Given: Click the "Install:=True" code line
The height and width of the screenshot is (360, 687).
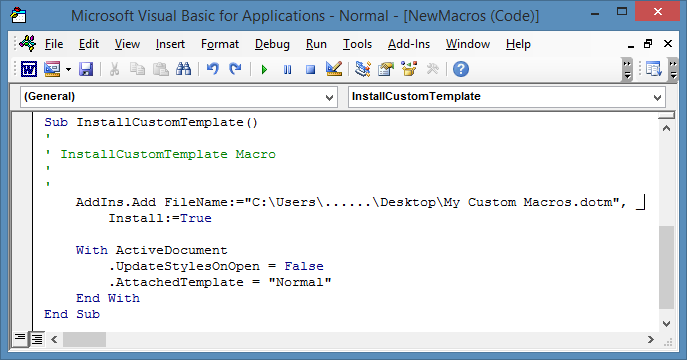Looking at the screenshot, I should [160, 218].
